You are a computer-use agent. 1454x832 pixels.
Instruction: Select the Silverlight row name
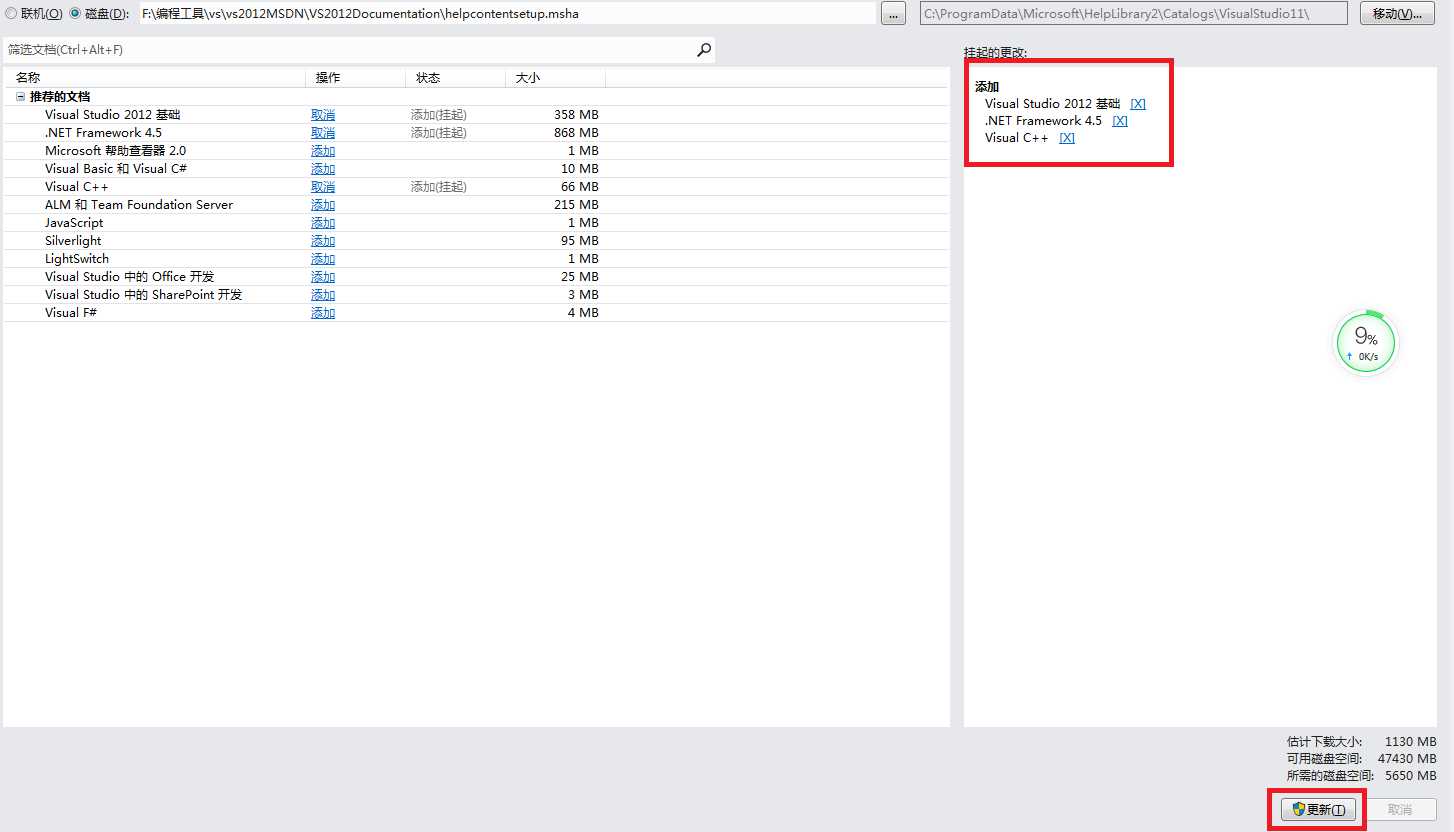(x=73, y=241)
